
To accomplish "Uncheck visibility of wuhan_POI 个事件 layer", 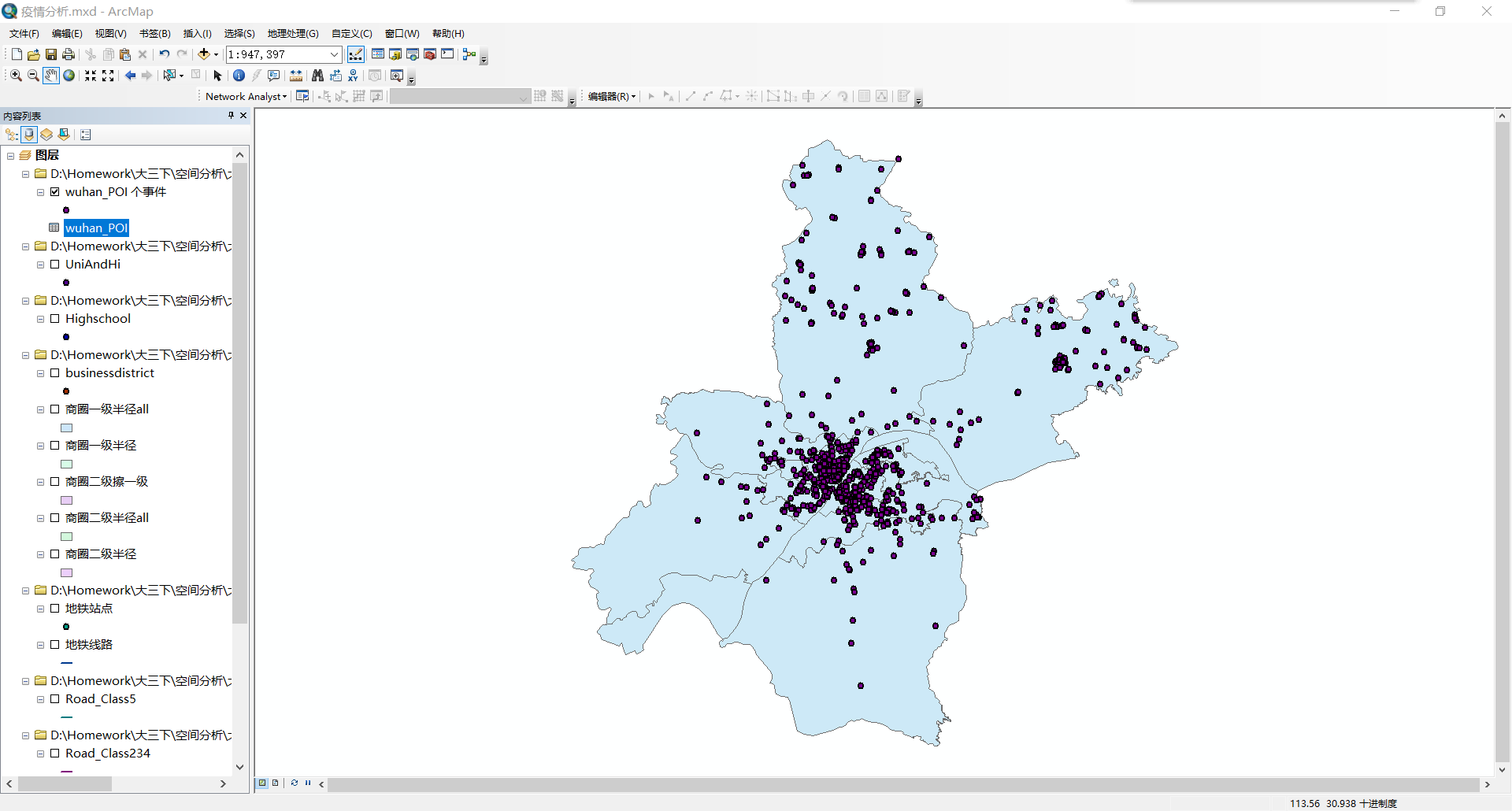I will (x=55, y=191).
